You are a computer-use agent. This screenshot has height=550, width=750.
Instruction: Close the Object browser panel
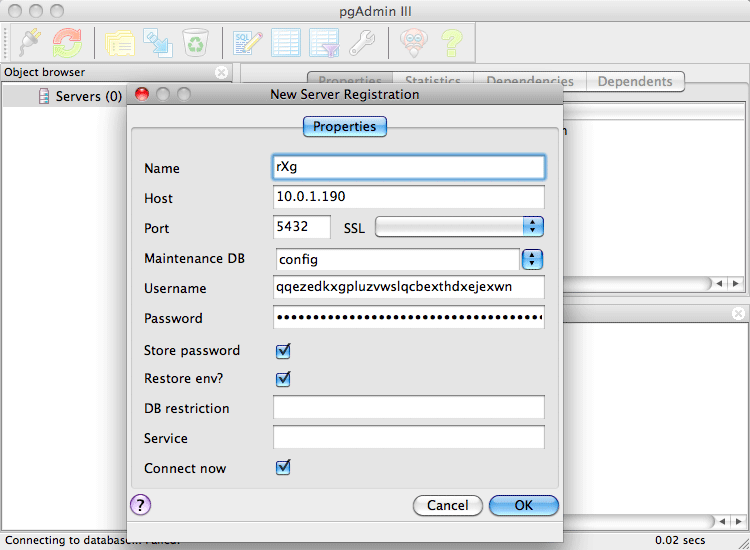(221, 73)
